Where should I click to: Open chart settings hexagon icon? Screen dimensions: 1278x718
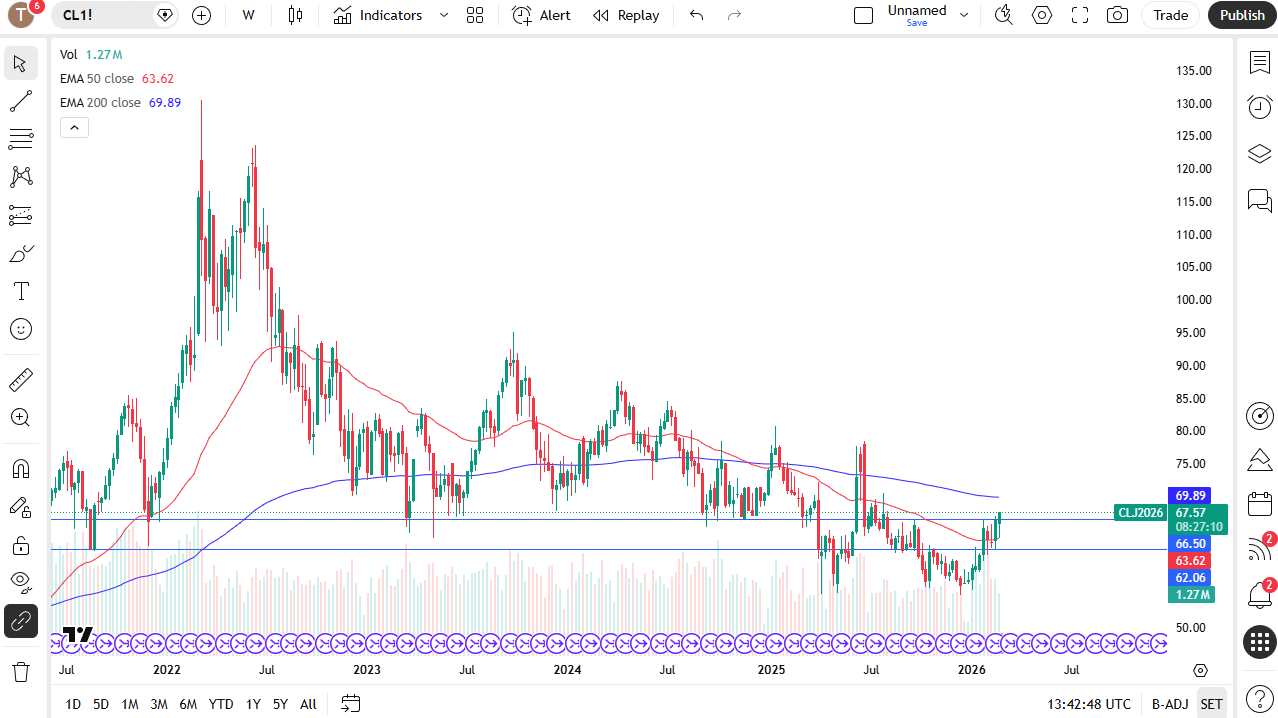pos(1042,15)
